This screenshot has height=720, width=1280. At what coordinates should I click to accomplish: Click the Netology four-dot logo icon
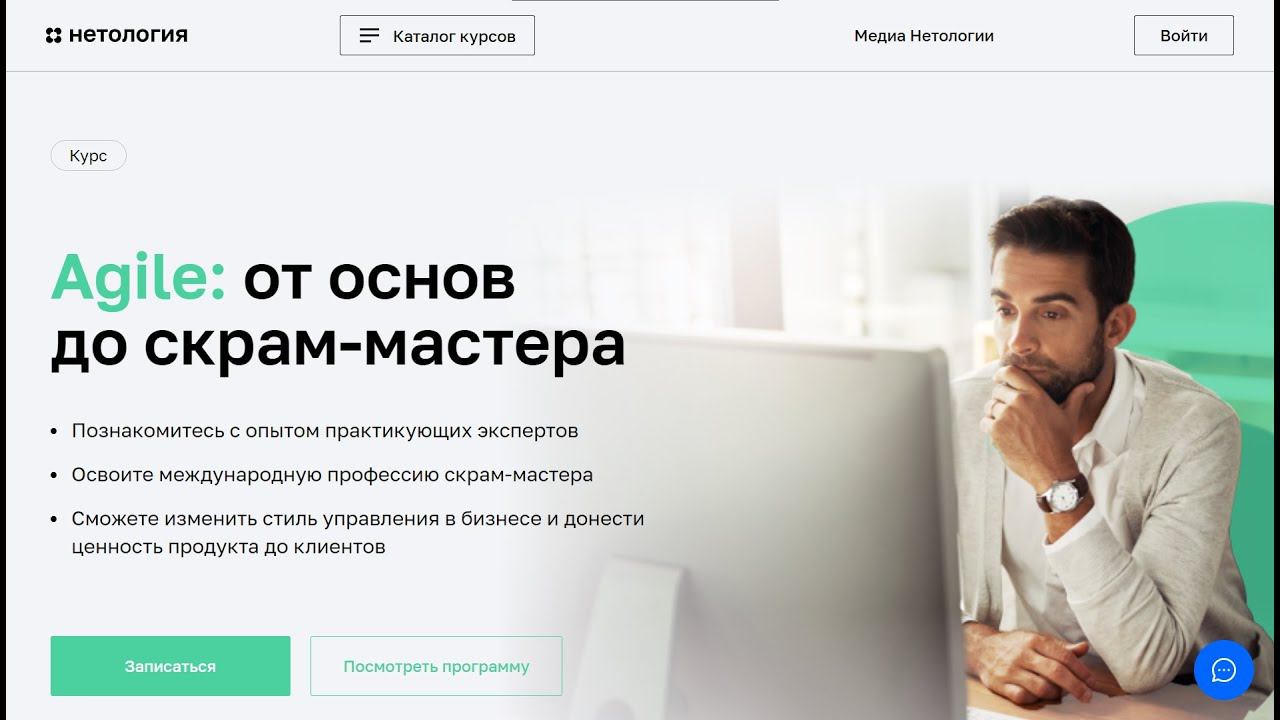point(54,36)
